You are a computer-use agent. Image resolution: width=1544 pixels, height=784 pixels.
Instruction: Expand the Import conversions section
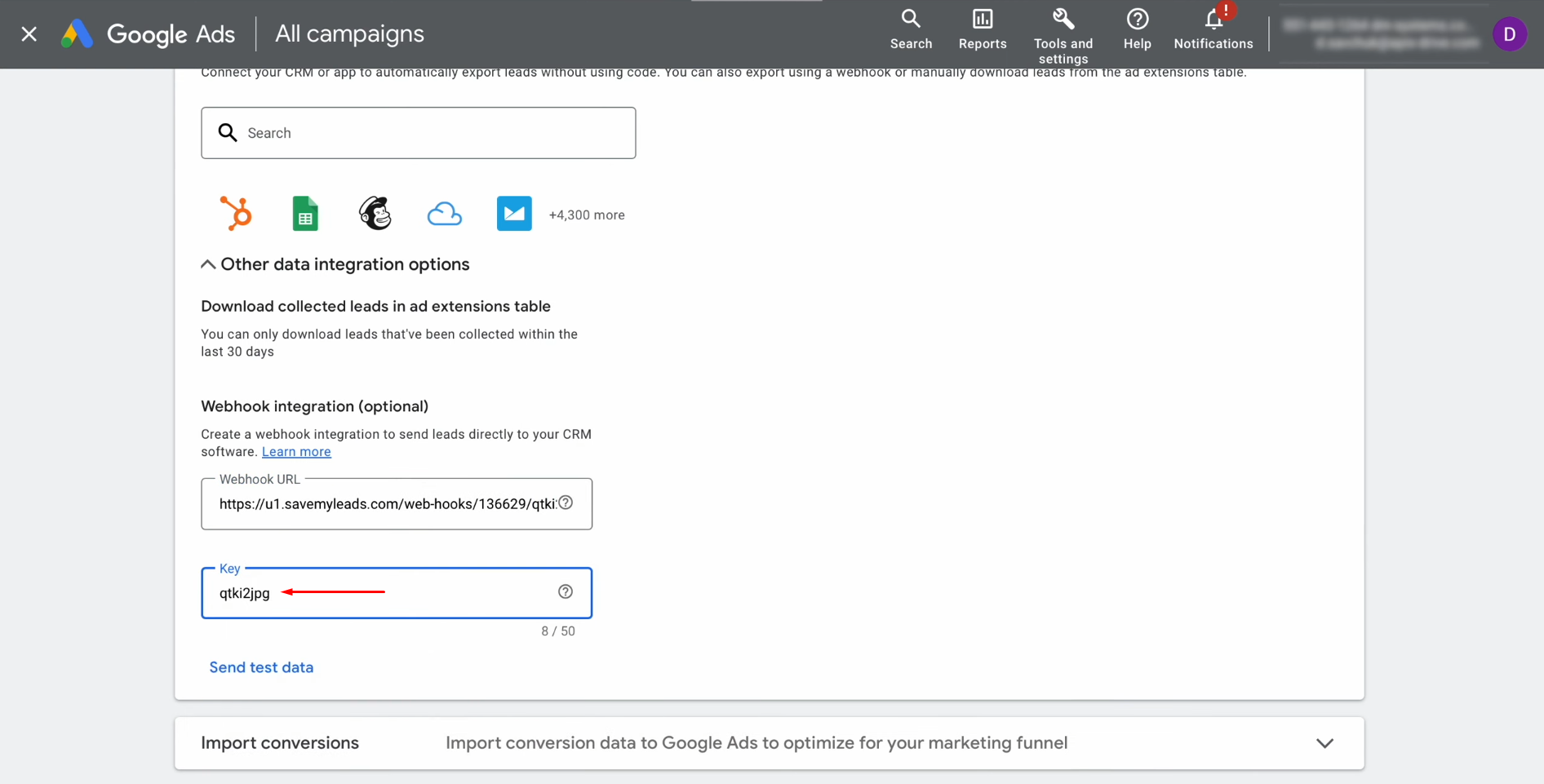tap(770, 743)
